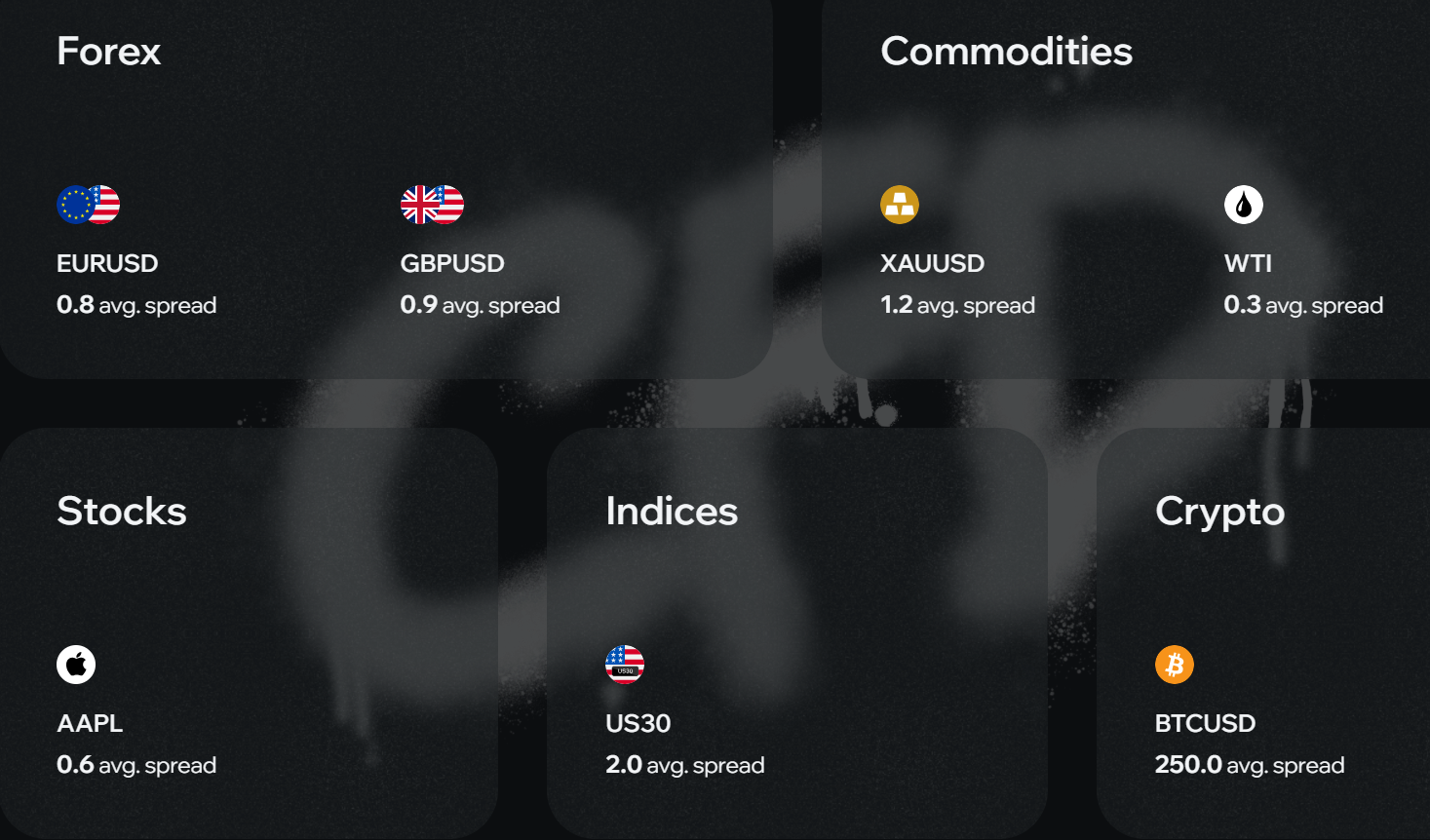Open the Forex category heading
This screenshot has width=1430, height=840.
pyautogui.click(x=109, y=52)
